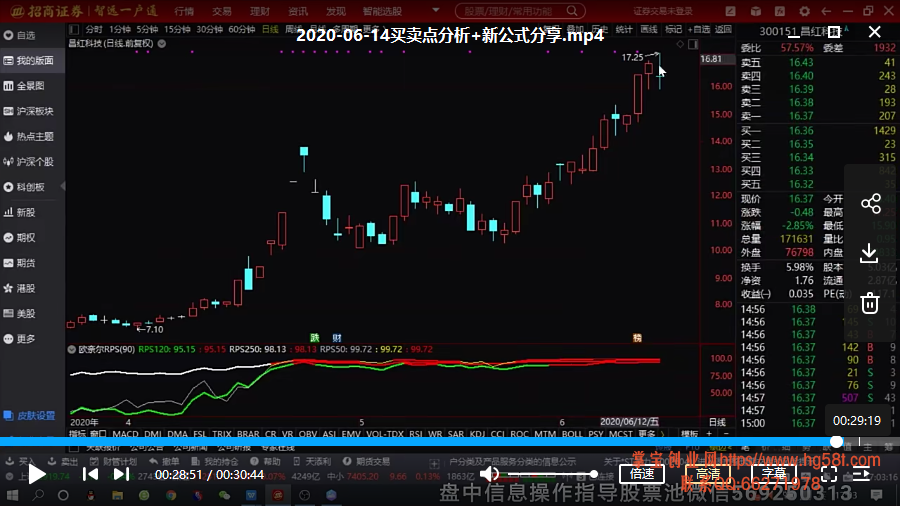Switch chart to 60分钟 period
The width and height of the screenshot is (900, 506).
[241, 29]
